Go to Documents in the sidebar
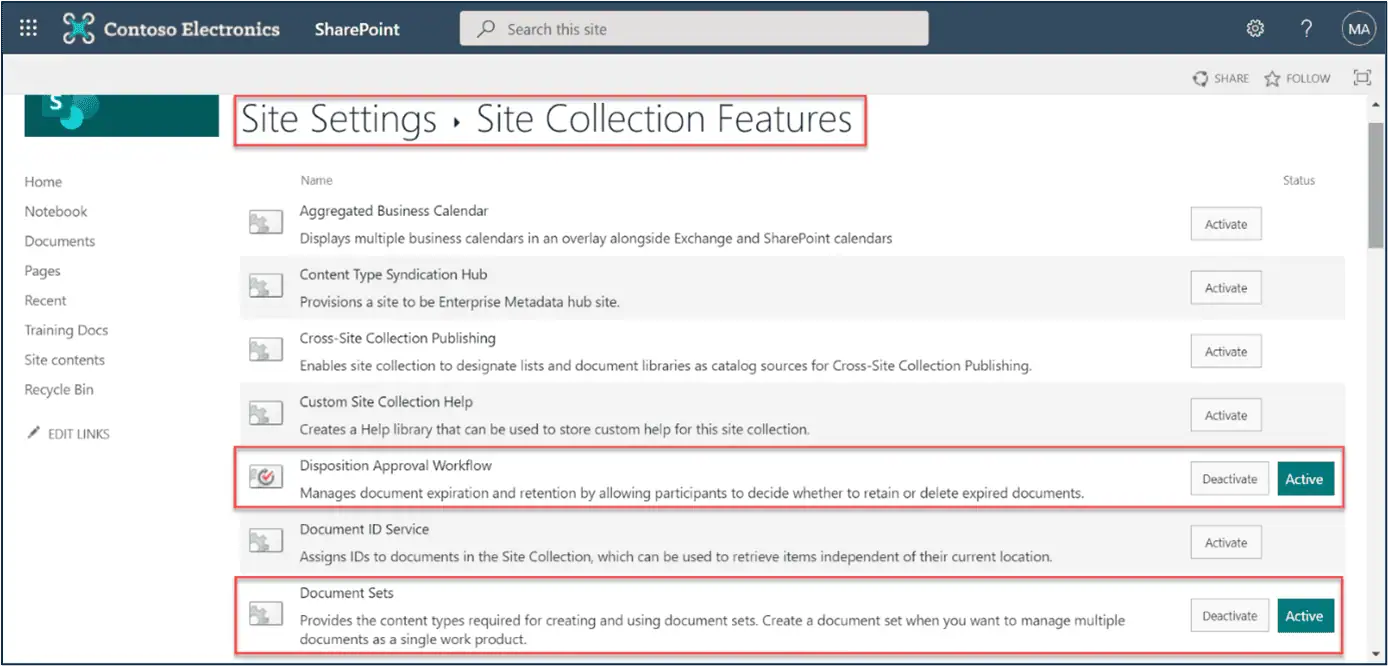The image size is (1388, 666). click(60, 241)
